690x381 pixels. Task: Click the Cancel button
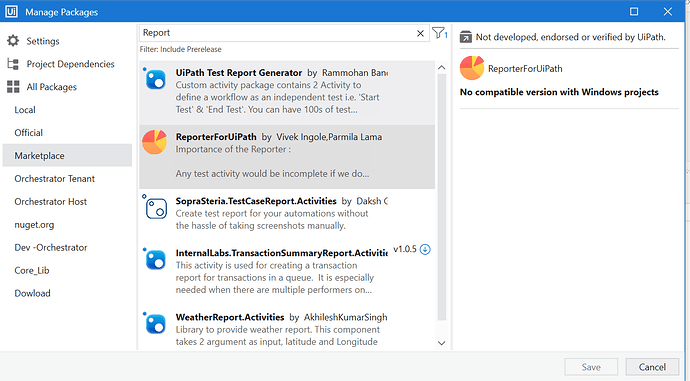[x=652, y=367]
